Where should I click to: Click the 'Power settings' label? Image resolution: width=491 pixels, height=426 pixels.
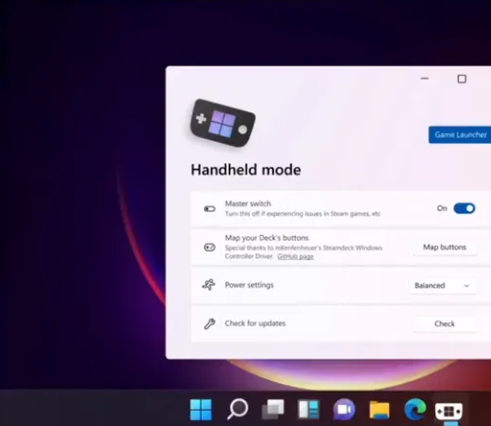coord(249,285)
